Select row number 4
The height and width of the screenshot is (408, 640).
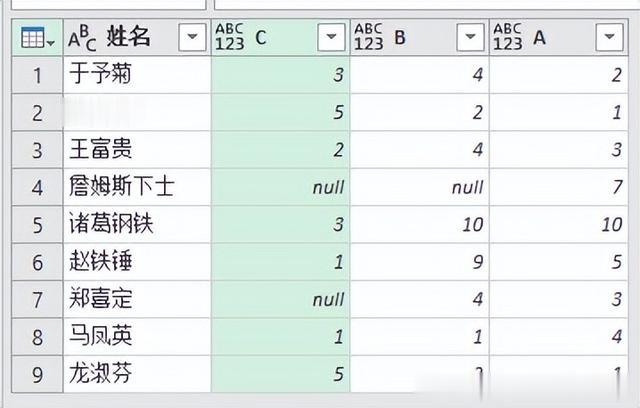38,187
